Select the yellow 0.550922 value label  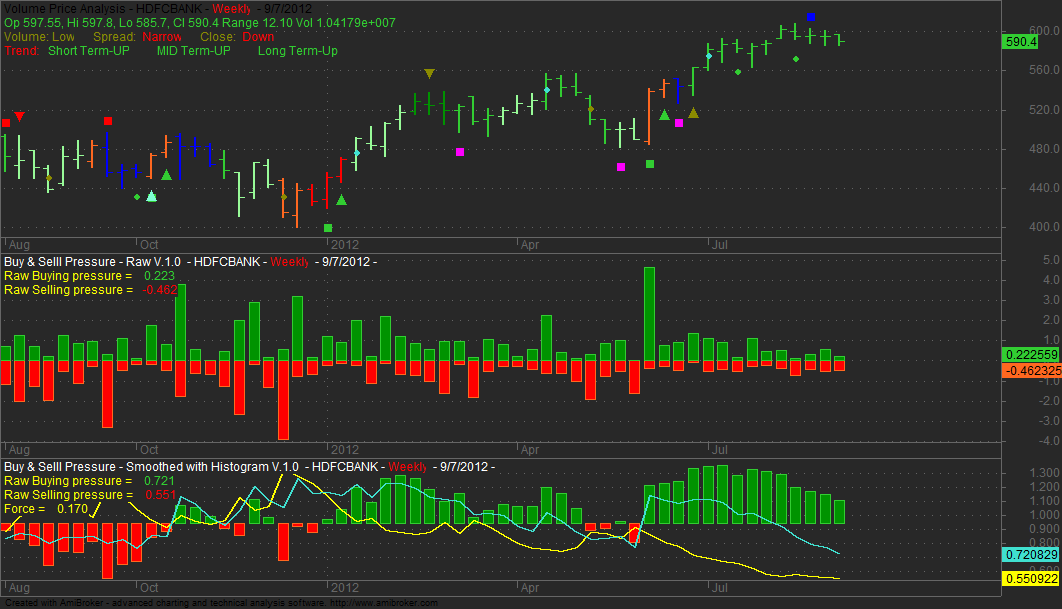point(1031,579)
